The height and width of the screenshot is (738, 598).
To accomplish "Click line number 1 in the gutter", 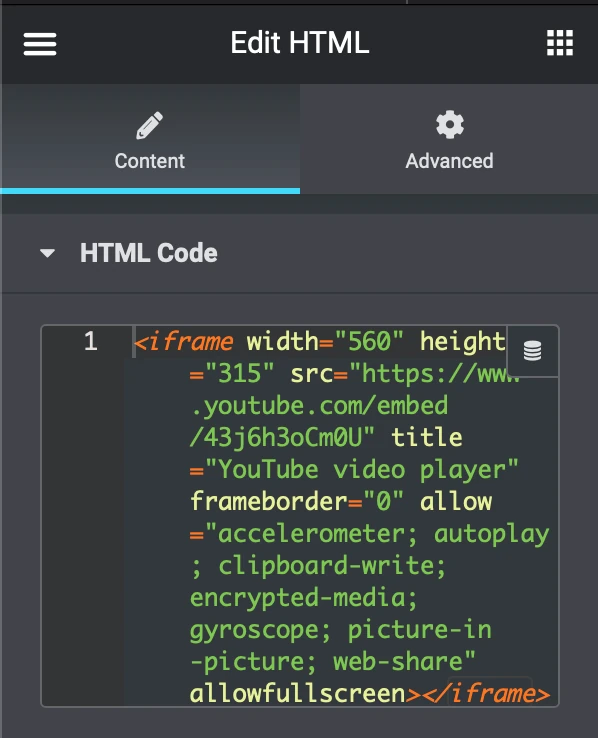I will 91,341.
